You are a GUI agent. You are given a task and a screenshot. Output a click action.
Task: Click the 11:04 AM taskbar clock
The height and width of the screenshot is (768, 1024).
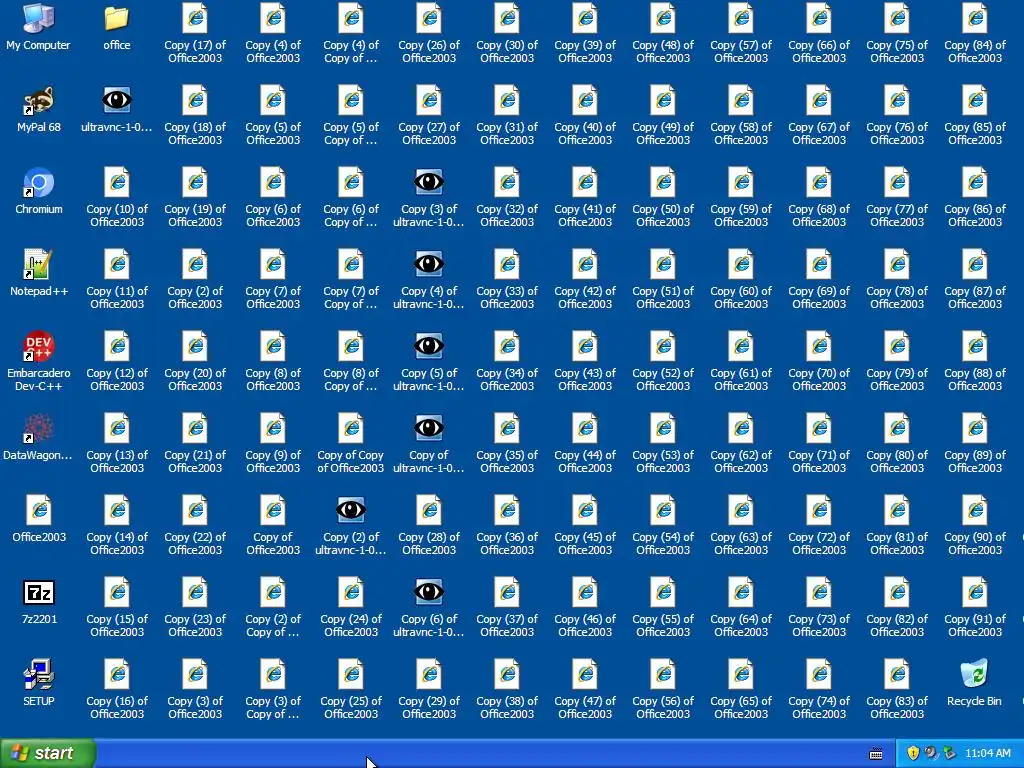pyautogui.click(x=987, y=754)
